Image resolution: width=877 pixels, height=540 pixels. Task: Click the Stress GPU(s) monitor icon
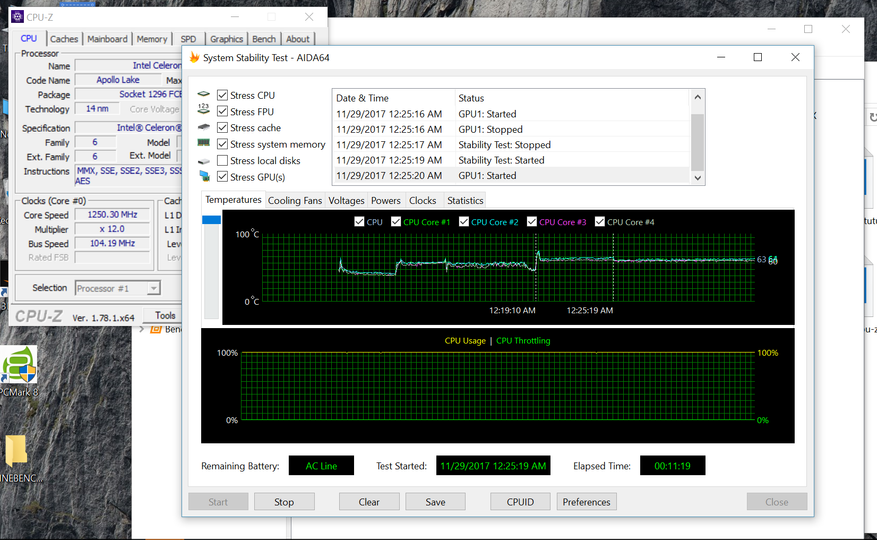coord(204,176)
